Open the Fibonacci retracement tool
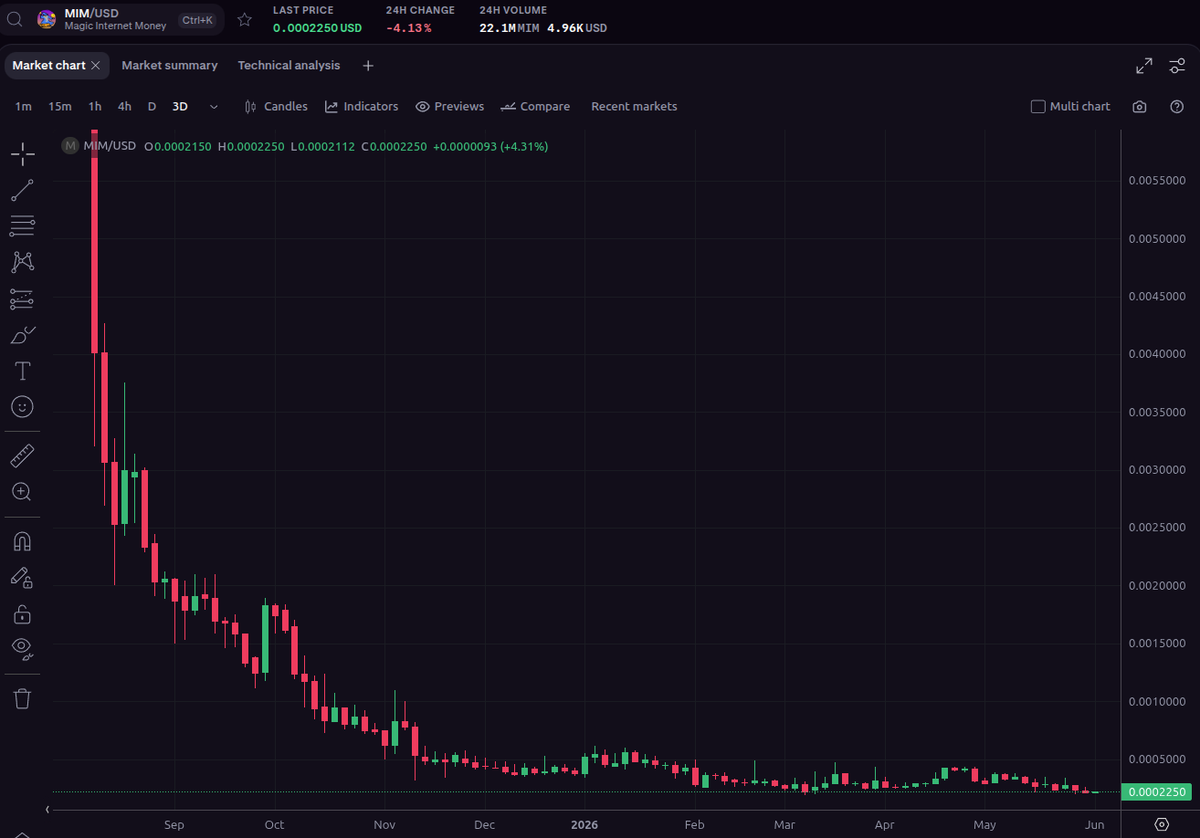 [22, 226]
